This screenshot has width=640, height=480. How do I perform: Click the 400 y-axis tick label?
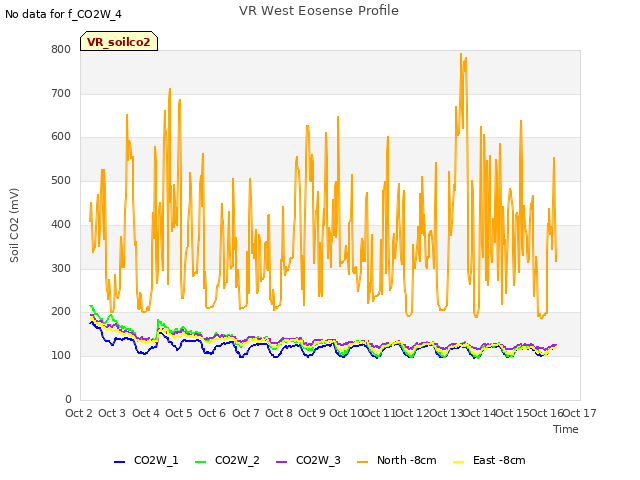61,224
